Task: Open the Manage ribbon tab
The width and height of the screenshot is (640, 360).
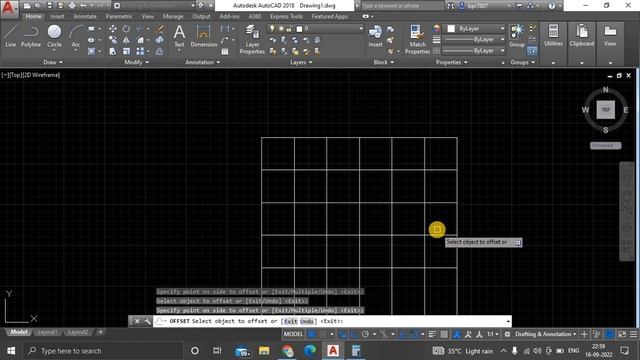Action: click(x=173, y=16)
